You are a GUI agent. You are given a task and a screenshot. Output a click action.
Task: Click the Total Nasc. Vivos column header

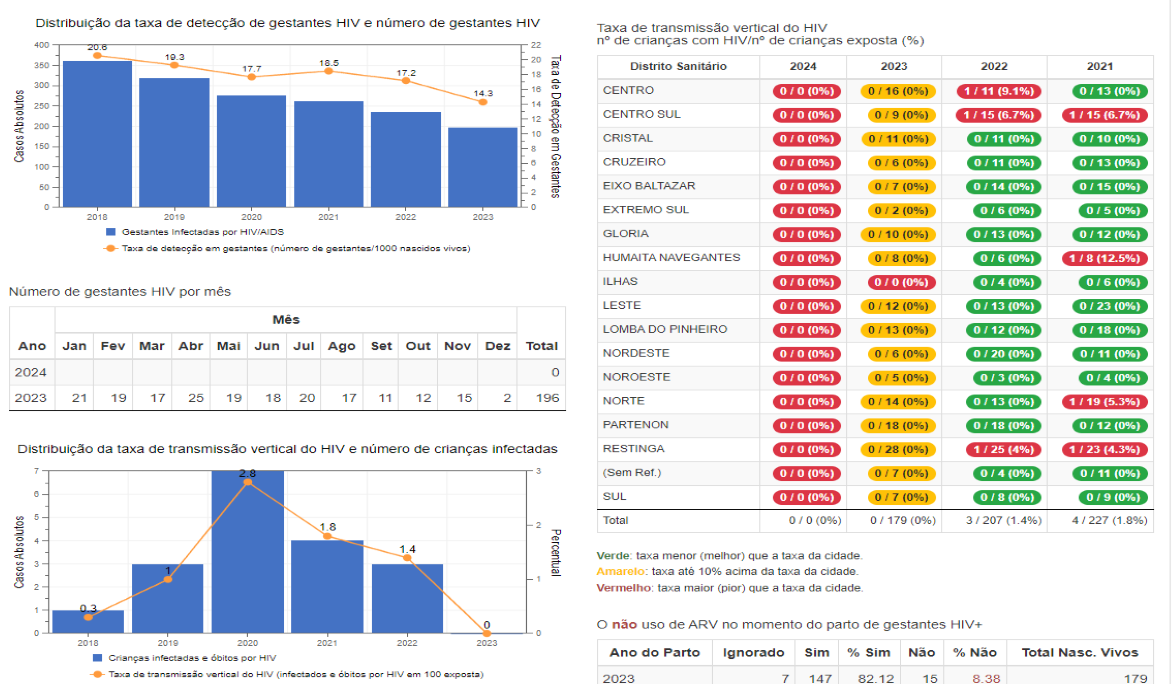1080,653
